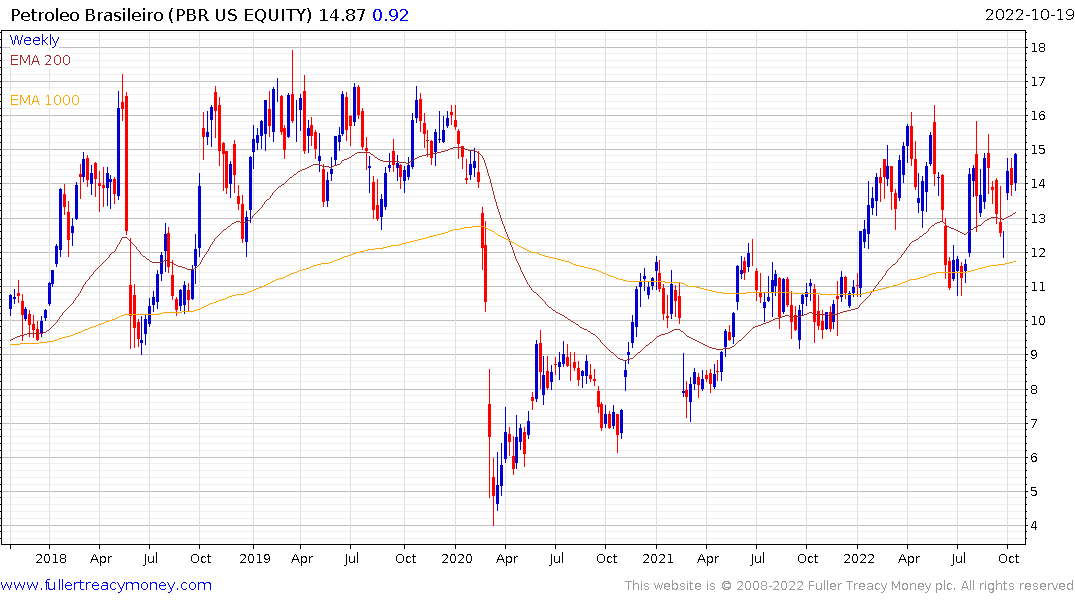Click the 2021 label on time axis
The image size is (1075, 600).
point(657,558)
